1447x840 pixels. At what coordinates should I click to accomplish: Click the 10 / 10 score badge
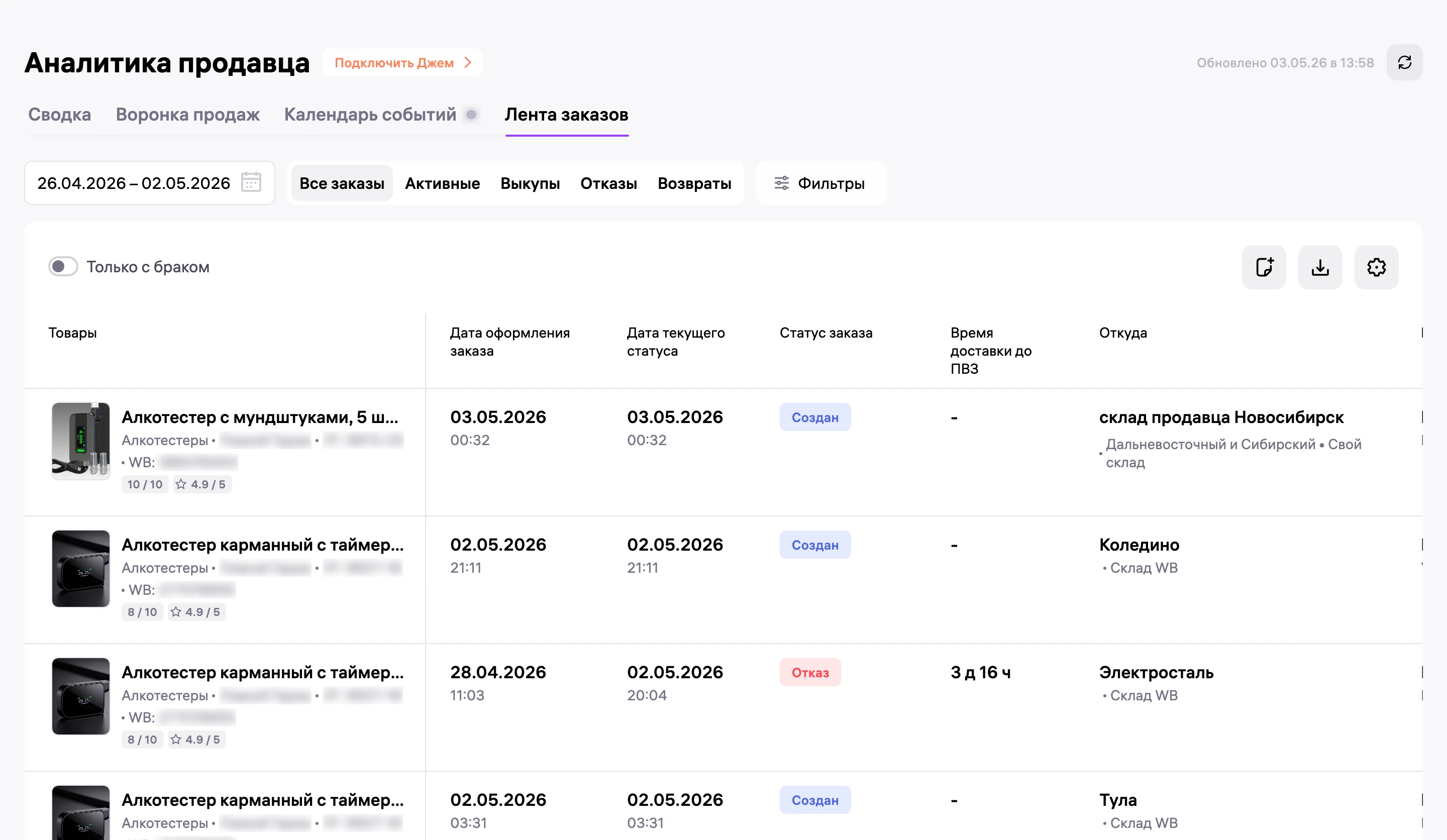(x=145, y=484)
